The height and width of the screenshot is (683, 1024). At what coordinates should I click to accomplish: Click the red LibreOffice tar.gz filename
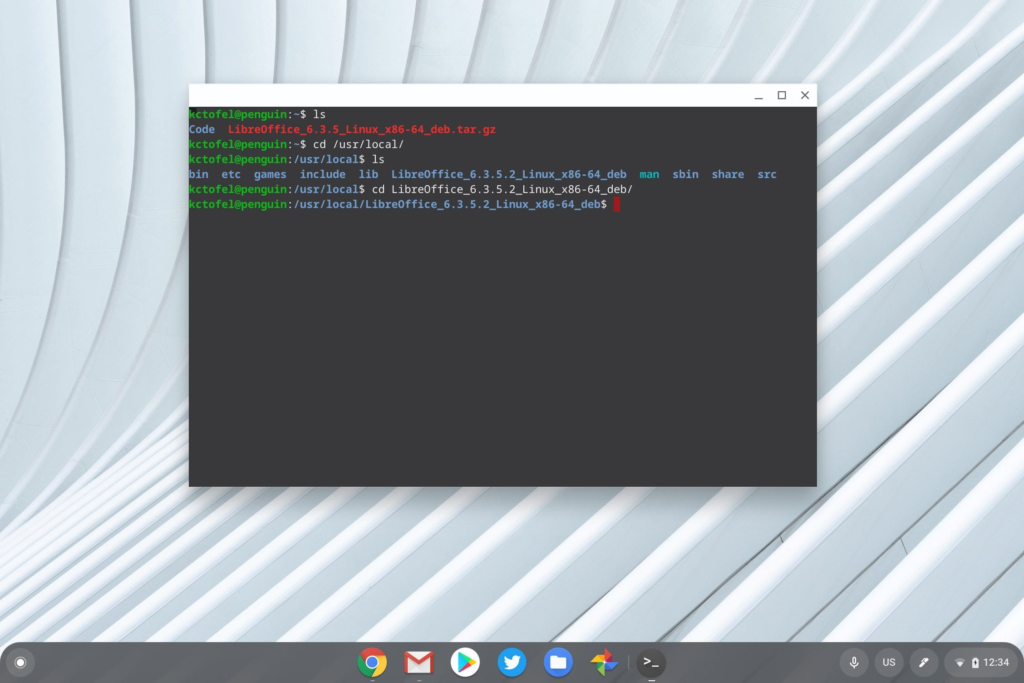pos(362,129)
